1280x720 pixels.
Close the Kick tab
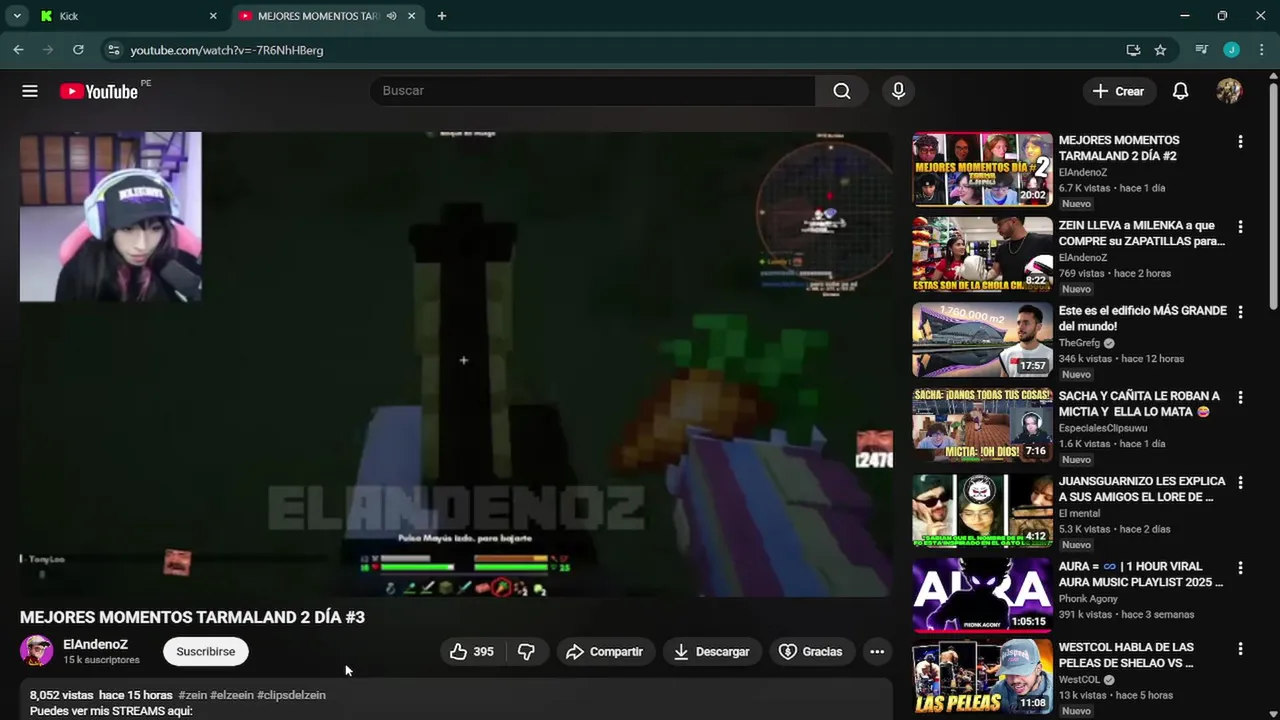coord(213,16)
